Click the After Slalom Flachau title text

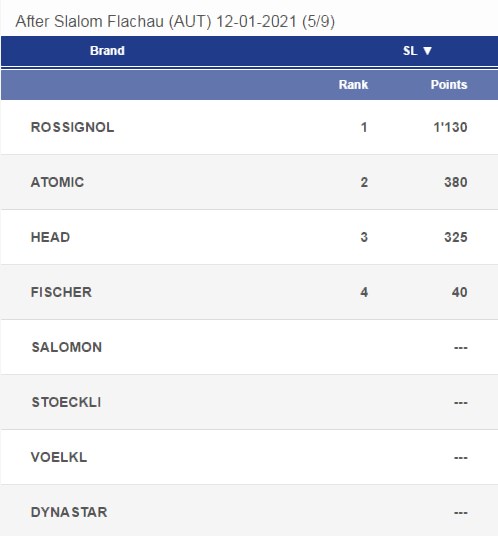(x=175, y=22)
